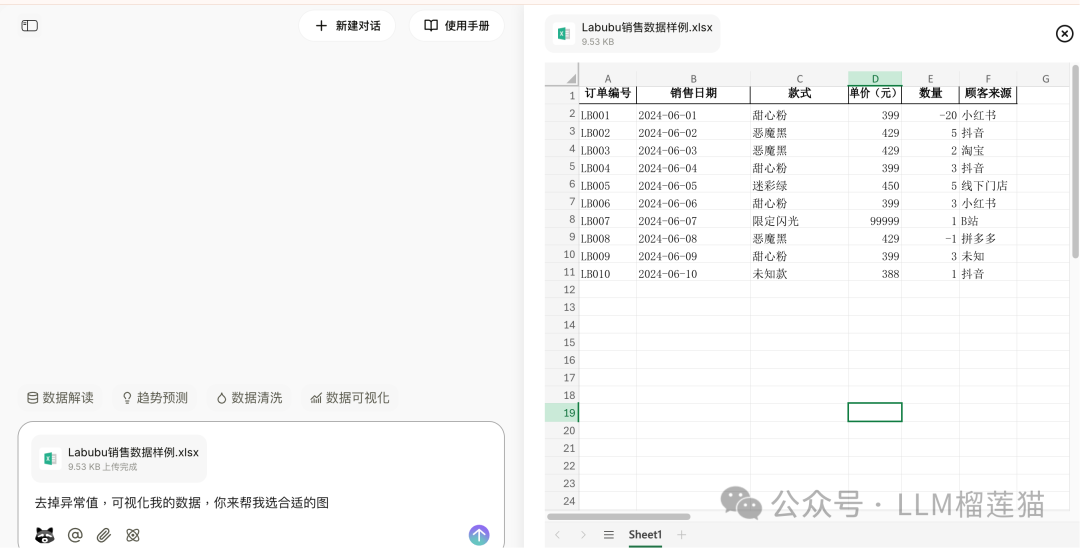Click the 销售日期 header cell
This screenshot has width=1080, height=548.
click(694, 94)
